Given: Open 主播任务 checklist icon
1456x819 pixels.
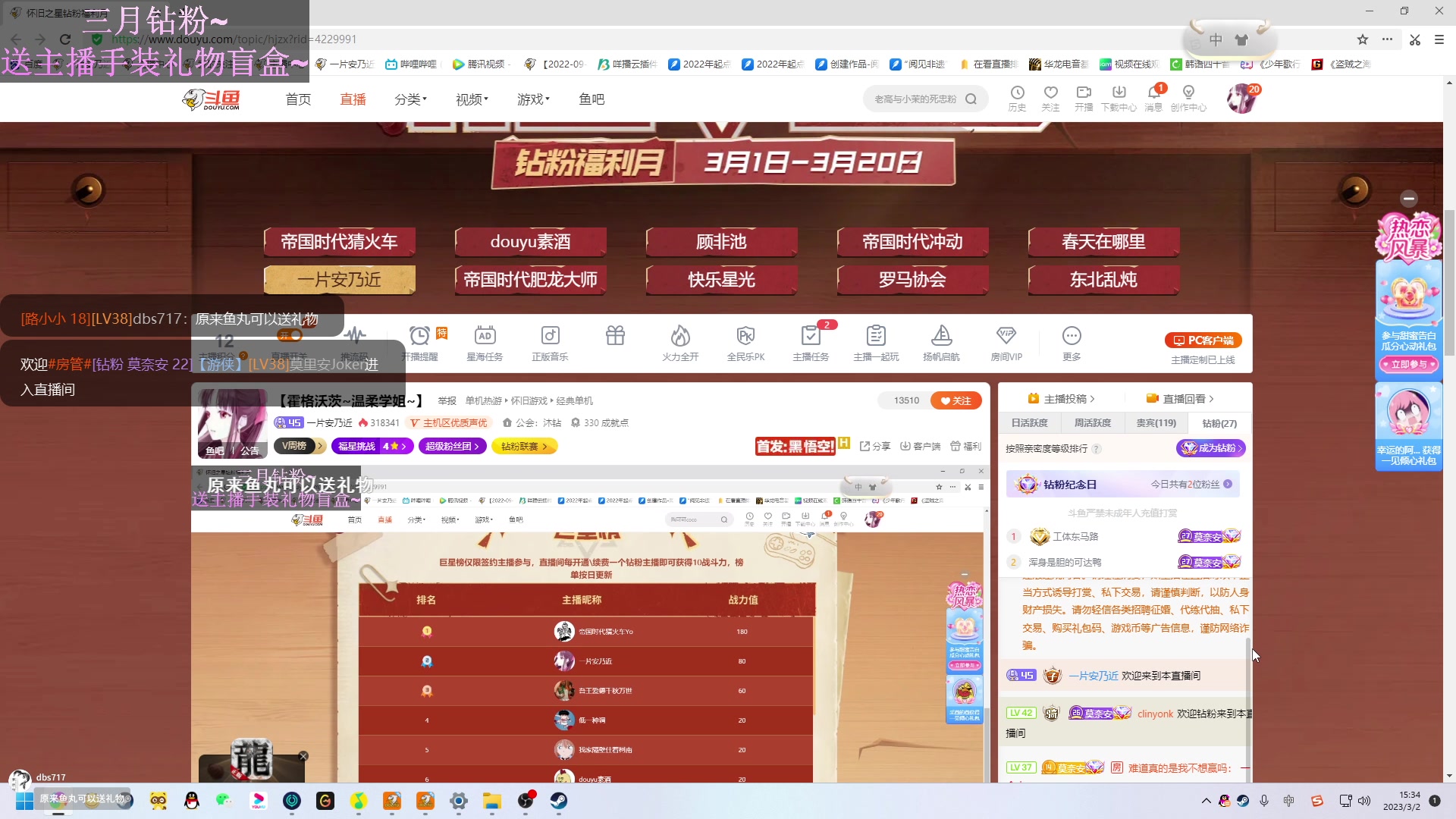Looking at the screenshot, I should coord(811,343).
